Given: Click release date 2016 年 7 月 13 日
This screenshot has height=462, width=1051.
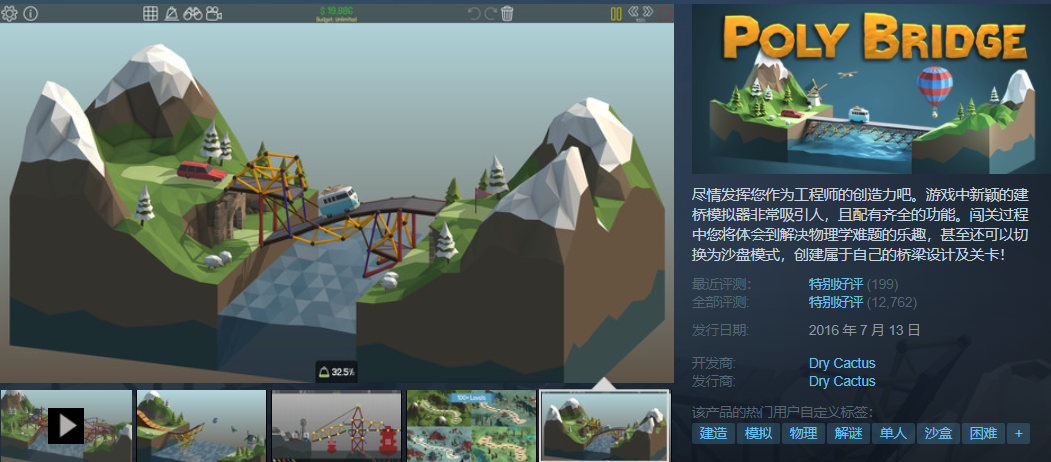Looking at the screenshot, I should click(864, 330).
